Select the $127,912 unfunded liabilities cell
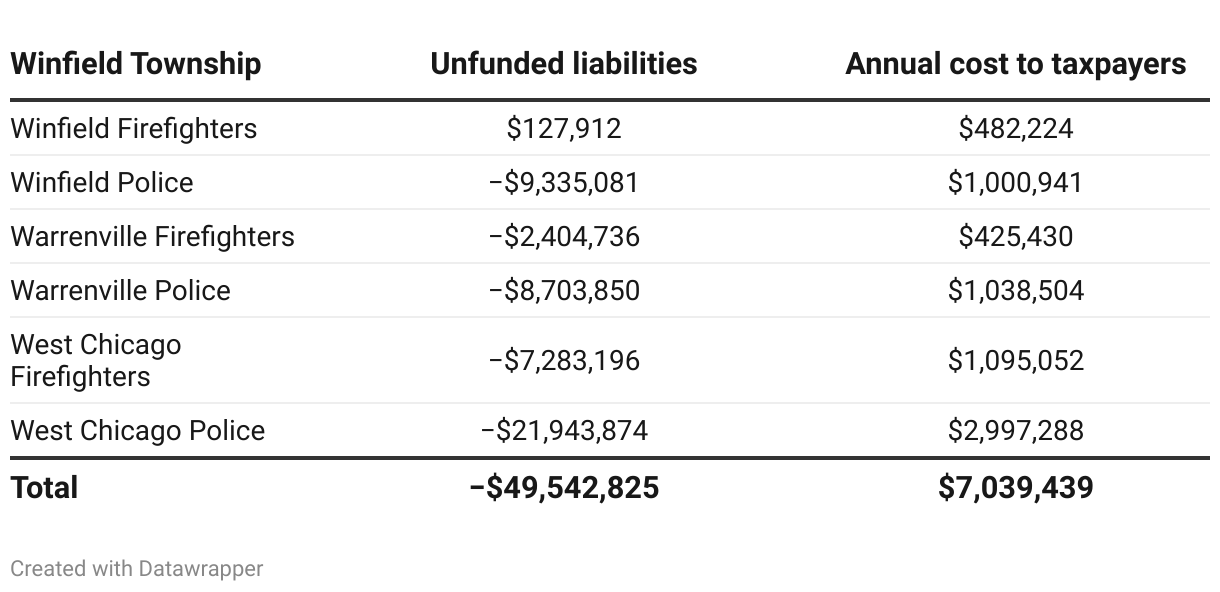1220x592 pixels. pos(564,129)
